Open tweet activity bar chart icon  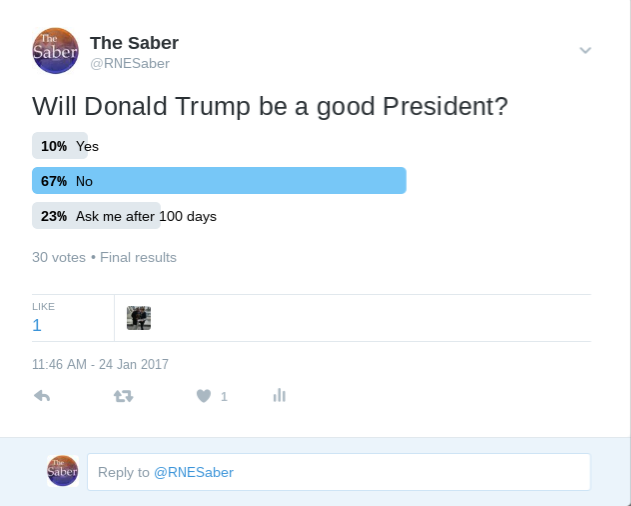click(x=279, y=395)
